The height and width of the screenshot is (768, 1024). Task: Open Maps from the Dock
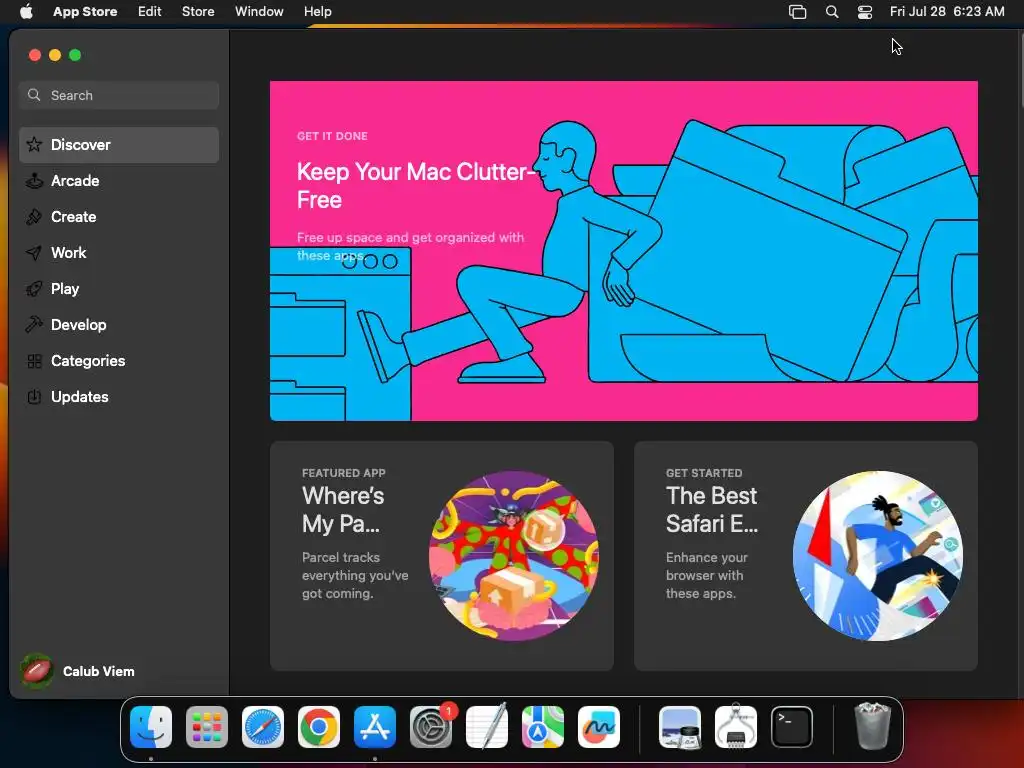click(543, 727)
